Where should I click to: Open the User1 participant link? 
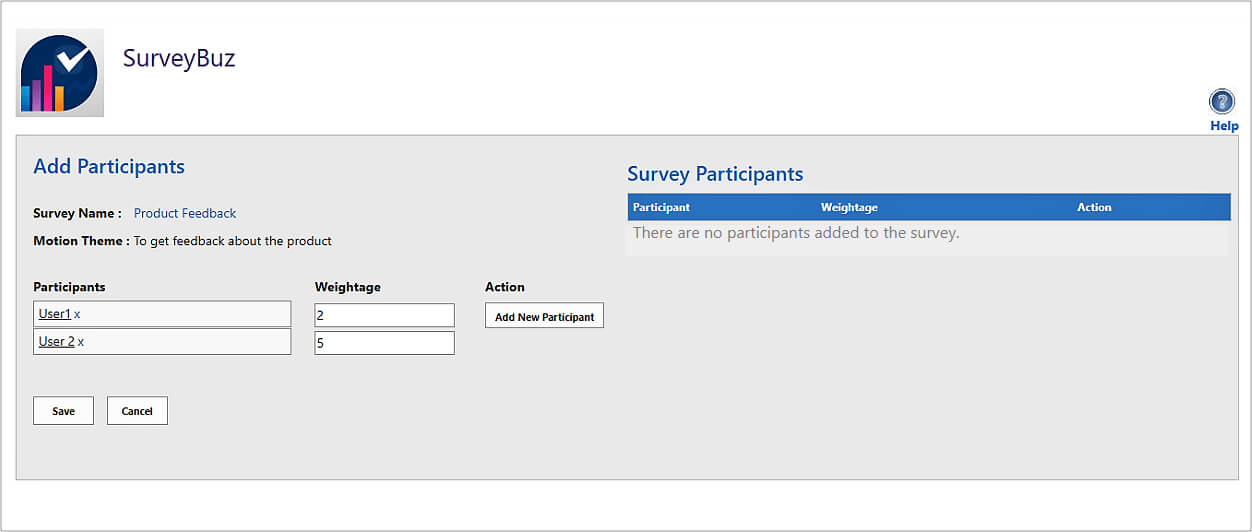click(x=54, y=314)
